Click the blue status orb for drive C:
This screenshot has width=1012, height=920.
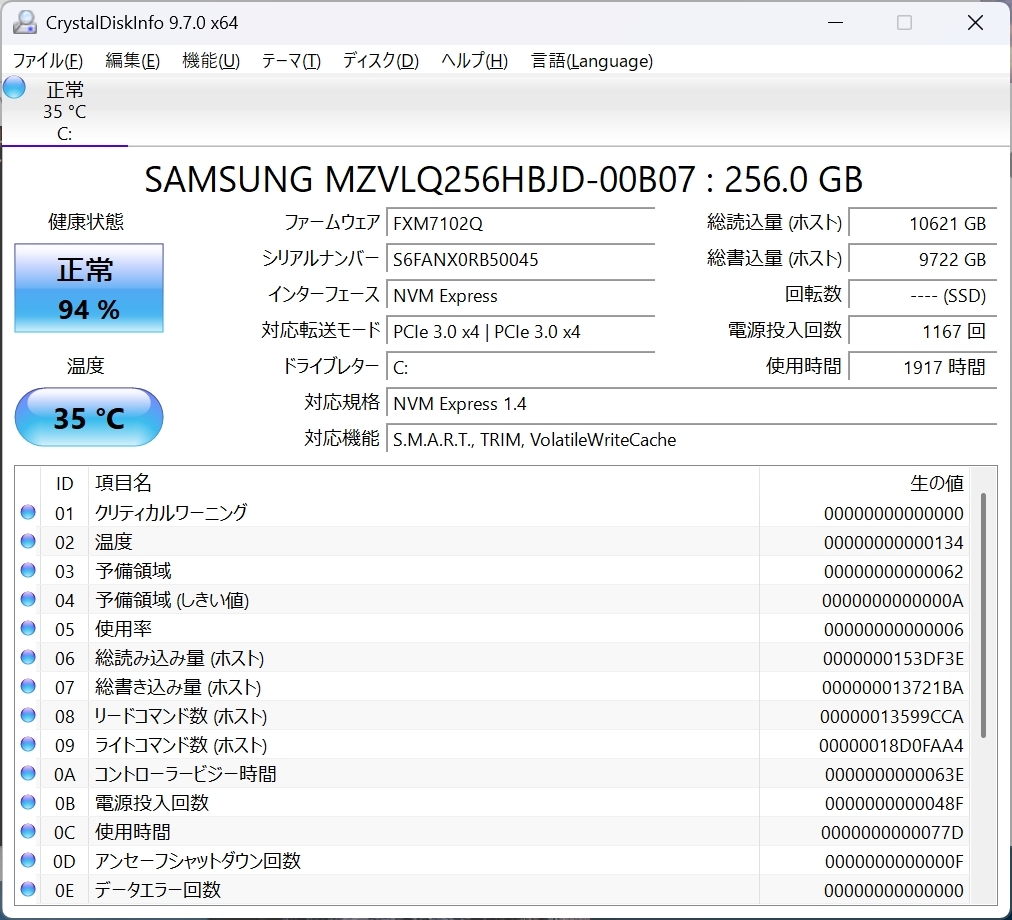click(14, 88)
